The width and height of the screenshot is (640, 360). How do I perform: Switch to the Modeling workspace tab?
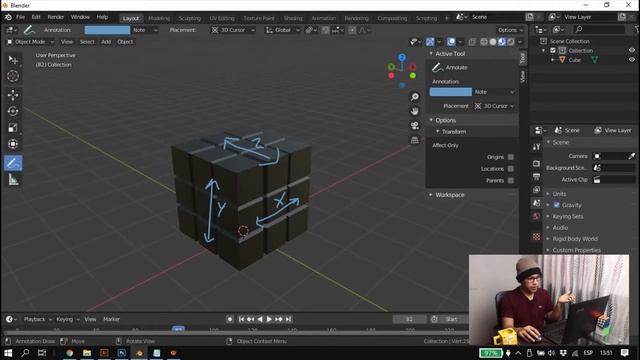(159, 18)
